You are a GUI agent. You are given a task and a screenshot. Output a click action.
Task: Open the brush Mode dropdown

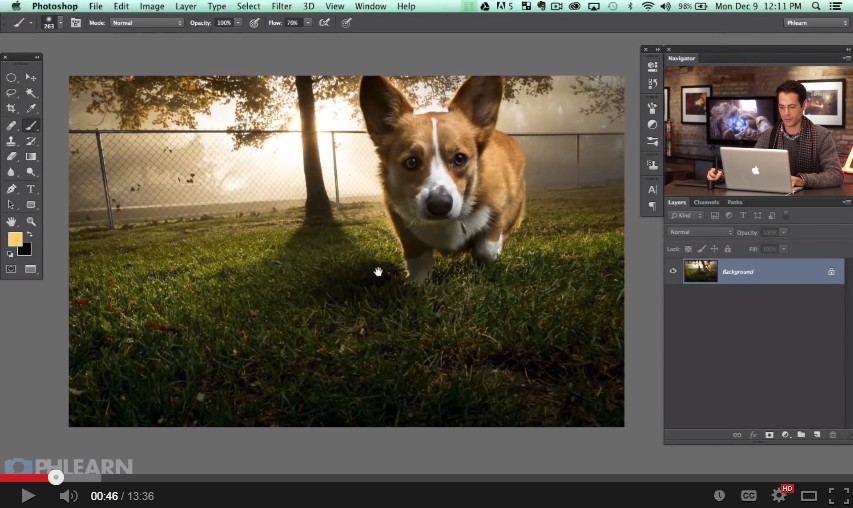(147, 23)
